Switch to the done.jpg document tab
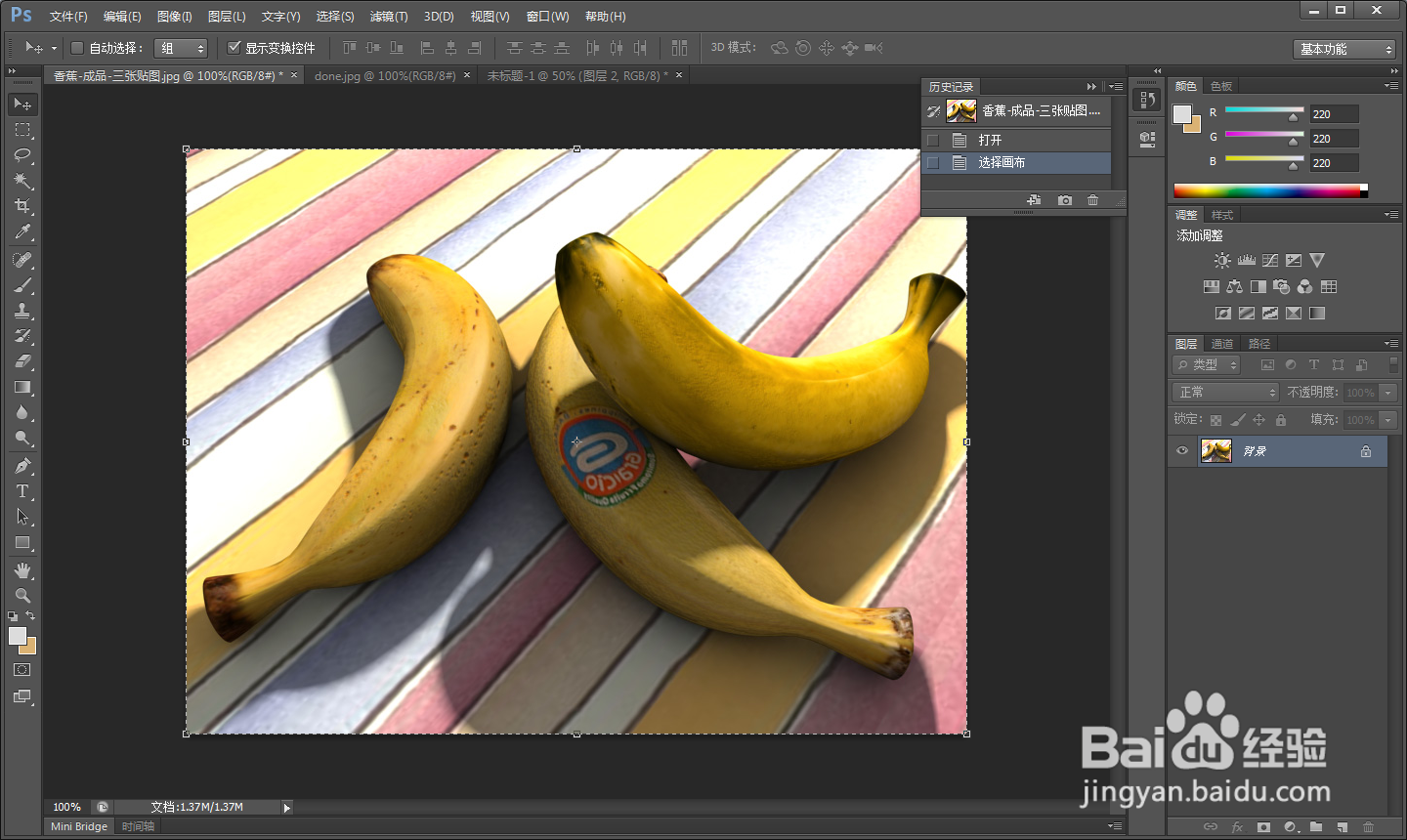1407x840 pixels. (385, 75)
